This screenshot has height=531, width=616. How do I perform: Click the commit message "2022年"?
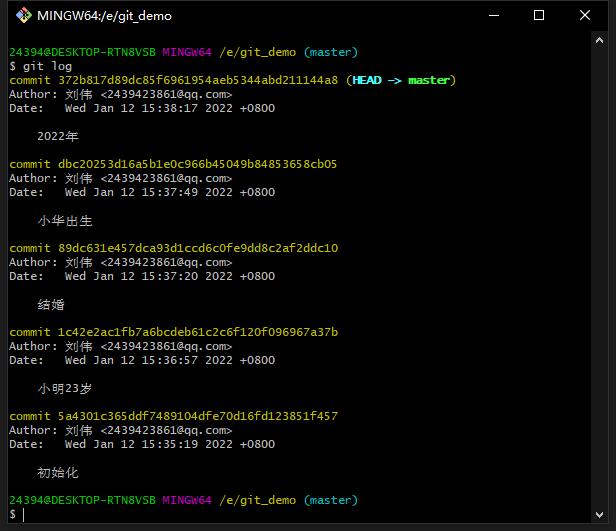click(x=58, y=136)
